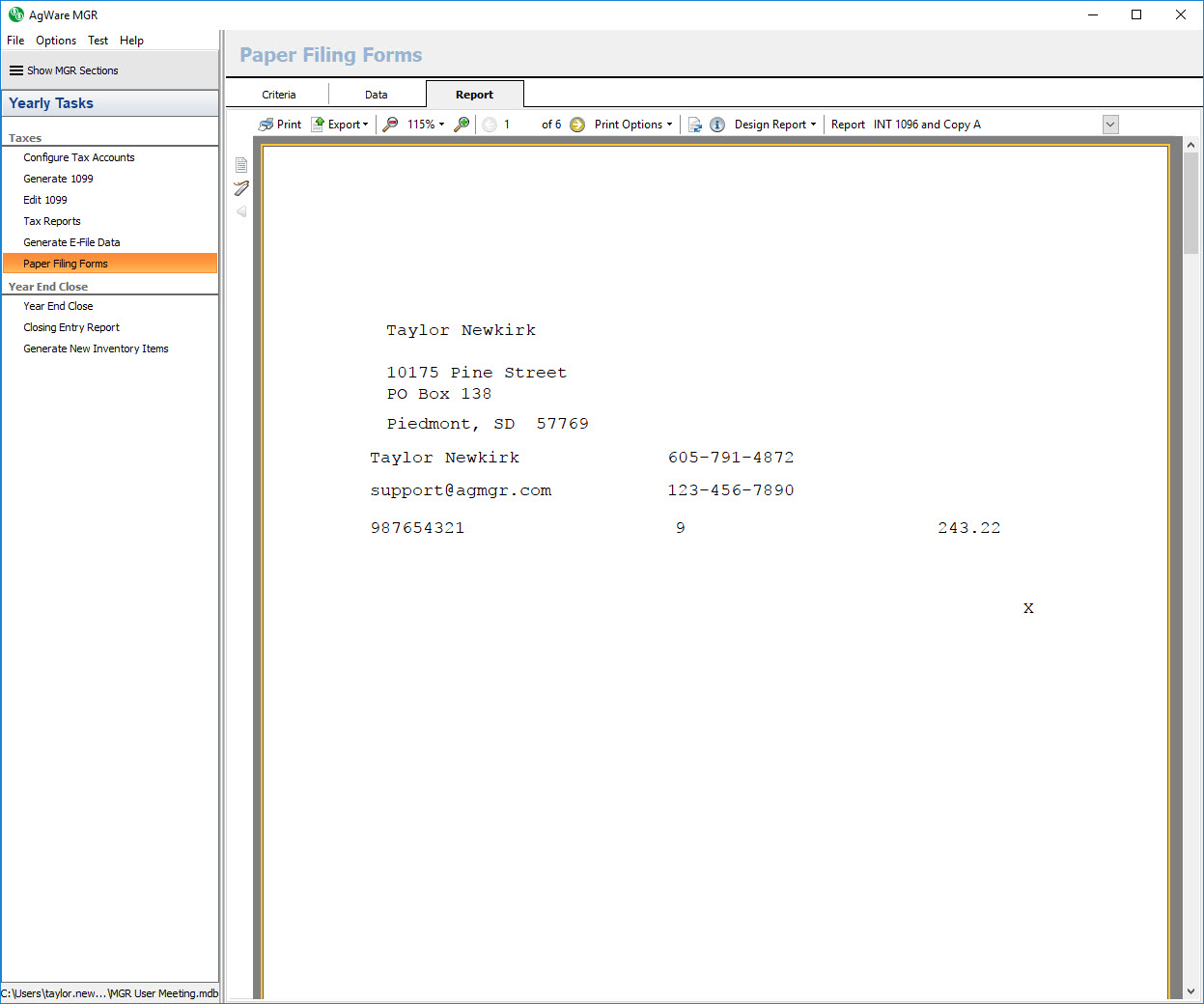The image size is (1204, 1004).
Task: Switch to the Criteria tab
Action: [x=279, y=95]
